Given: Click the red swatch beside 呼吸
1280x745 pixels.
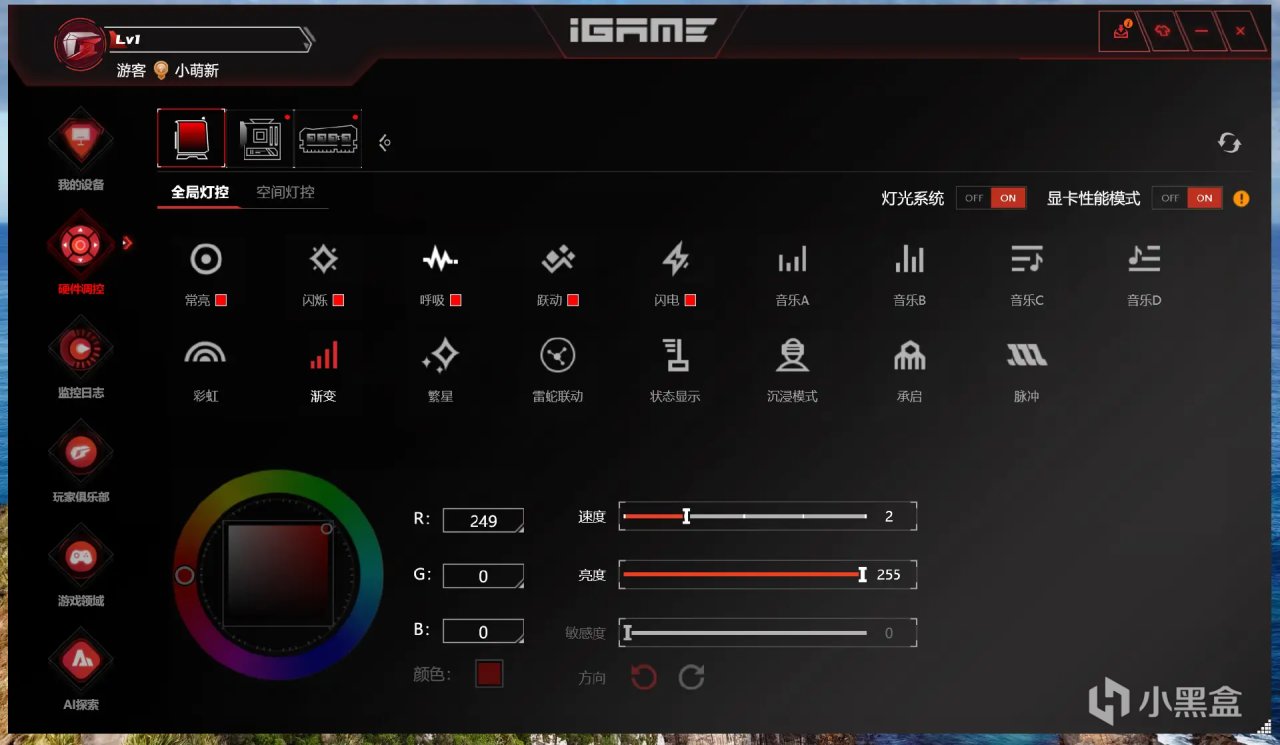Looking at the screenshot, I should 455,300.
